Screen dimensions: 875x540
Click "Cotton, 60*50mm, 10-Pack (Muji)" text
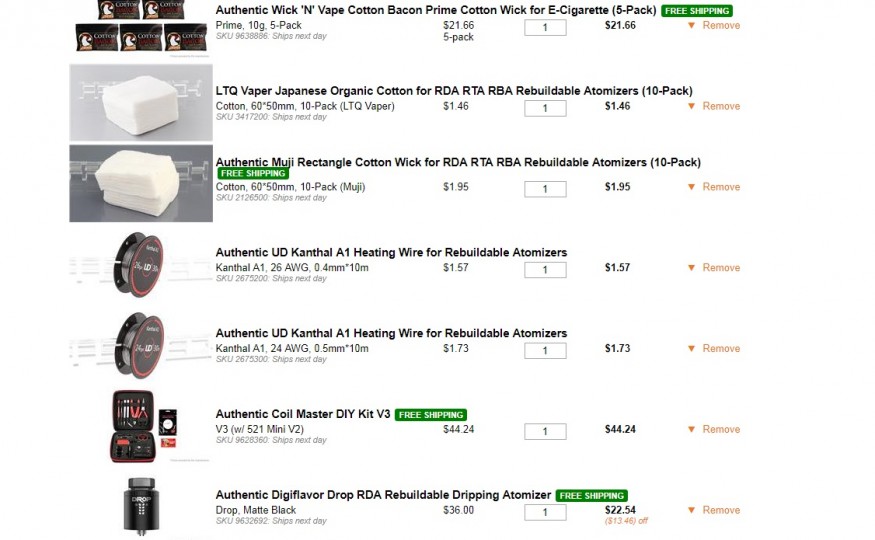[x=290, y=187]
